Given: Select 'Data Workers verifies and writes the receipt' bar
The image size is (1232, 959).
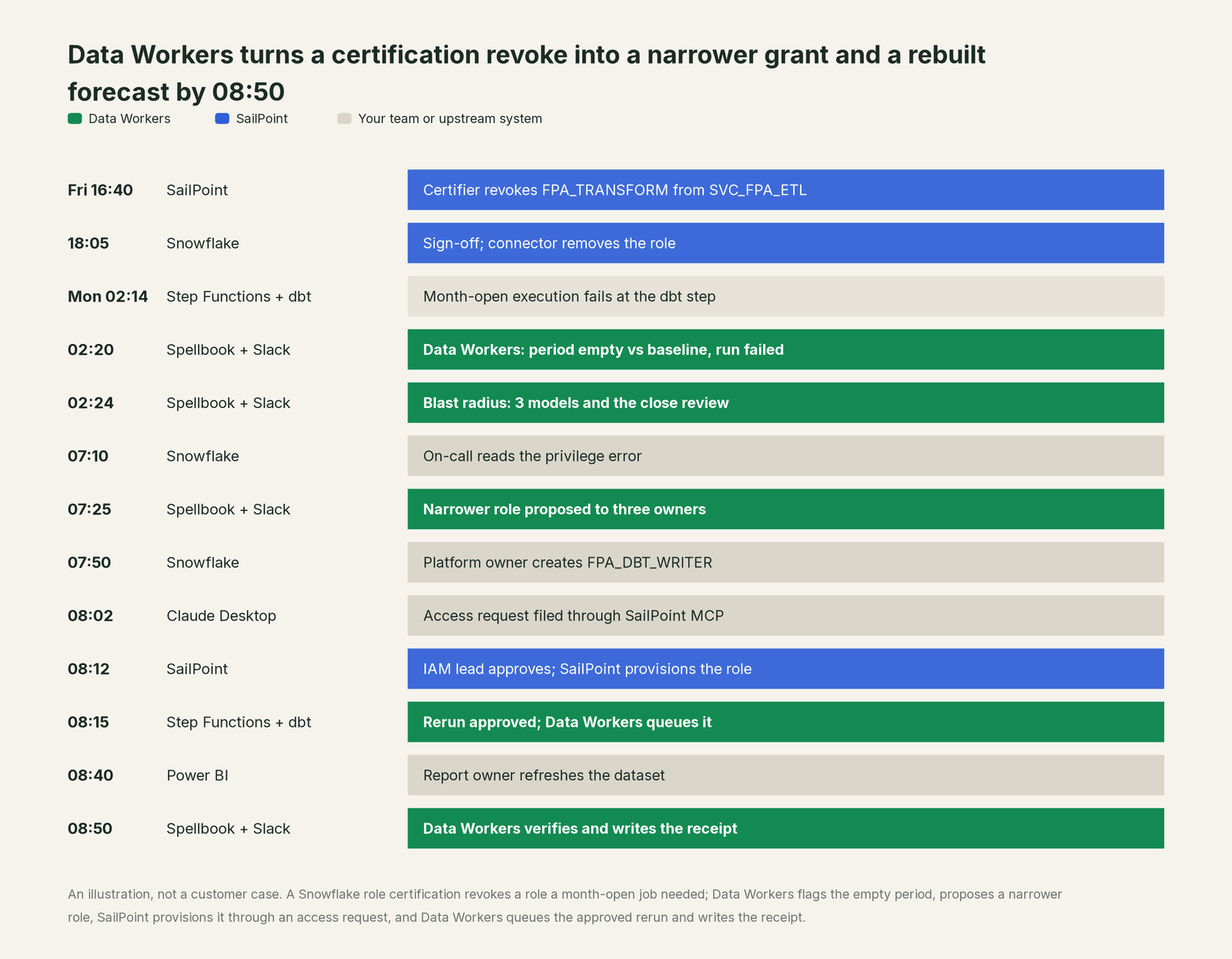Looking at the screenshot, I should (x=785, y=828).
